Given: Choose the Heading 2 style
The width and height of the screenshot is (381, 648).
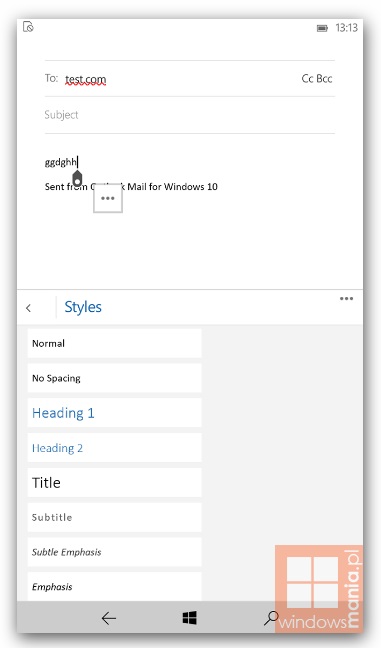Looking at the screenshot, I should pyautogui.click(x=114, y=448).
